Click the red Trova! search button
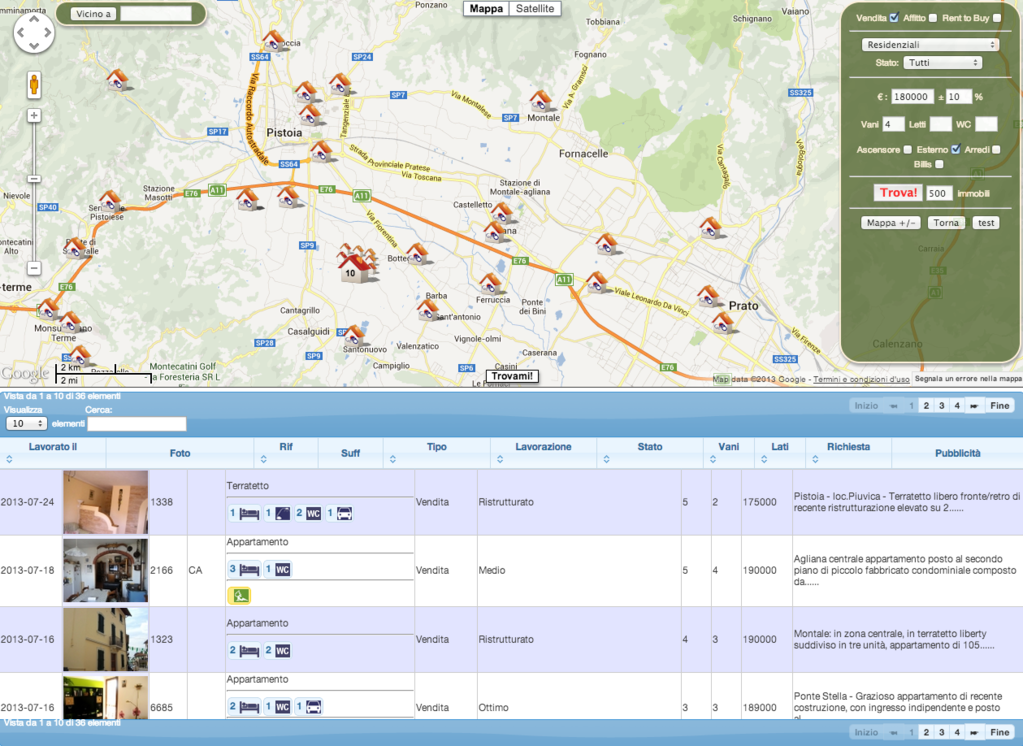This screenshot has height=746, width=1023. coord(898,193)
